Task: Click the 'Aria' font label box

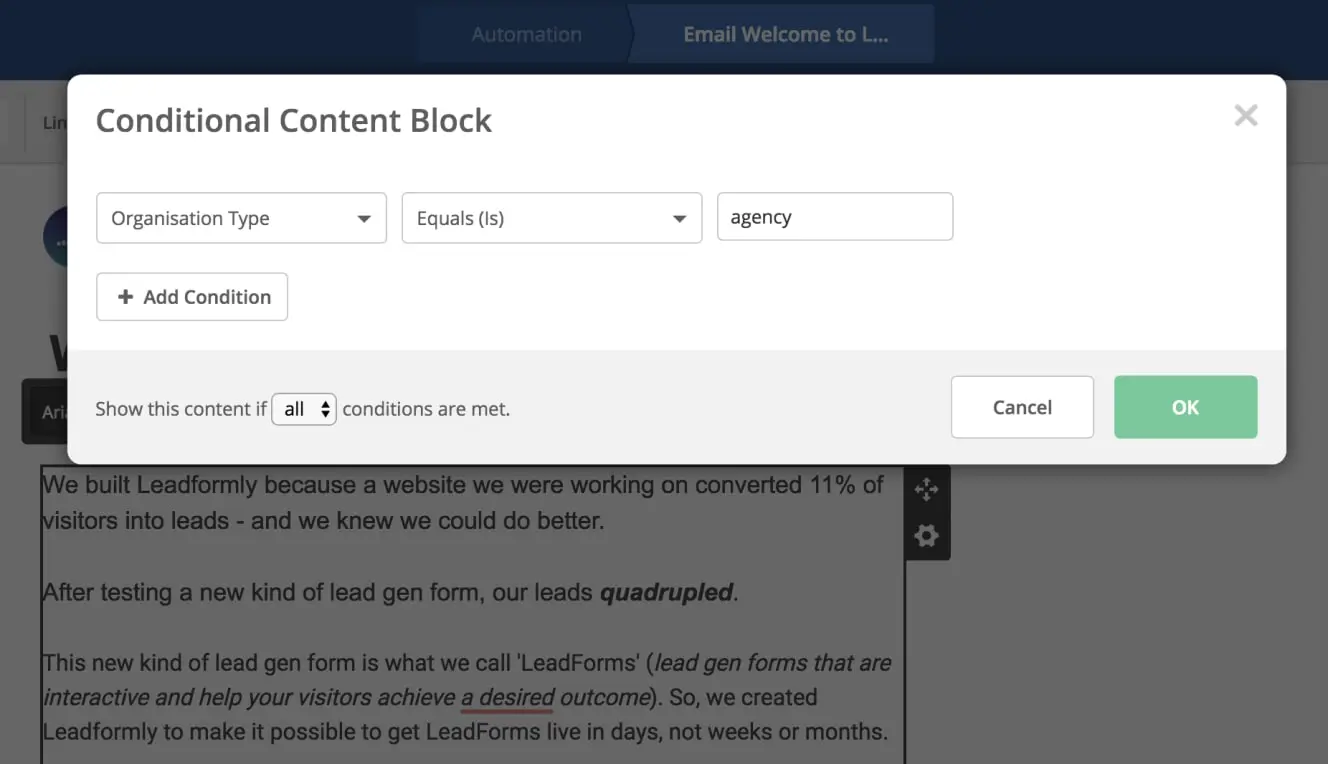Action: pos(52,410)
